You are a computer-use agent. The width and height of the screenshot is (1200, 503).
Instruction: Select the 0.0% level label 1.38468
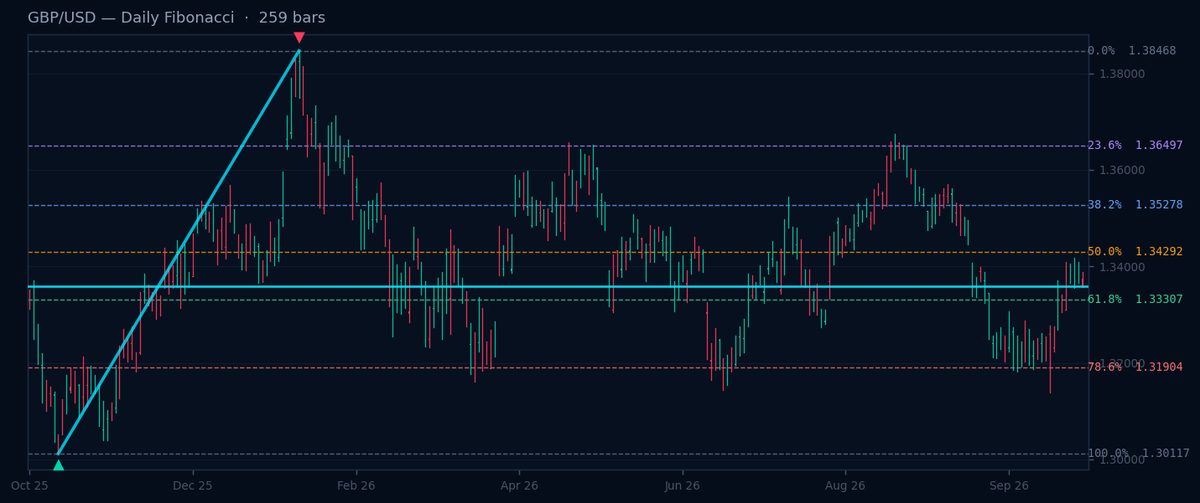pyautogui.click(x=1131, y=51)
